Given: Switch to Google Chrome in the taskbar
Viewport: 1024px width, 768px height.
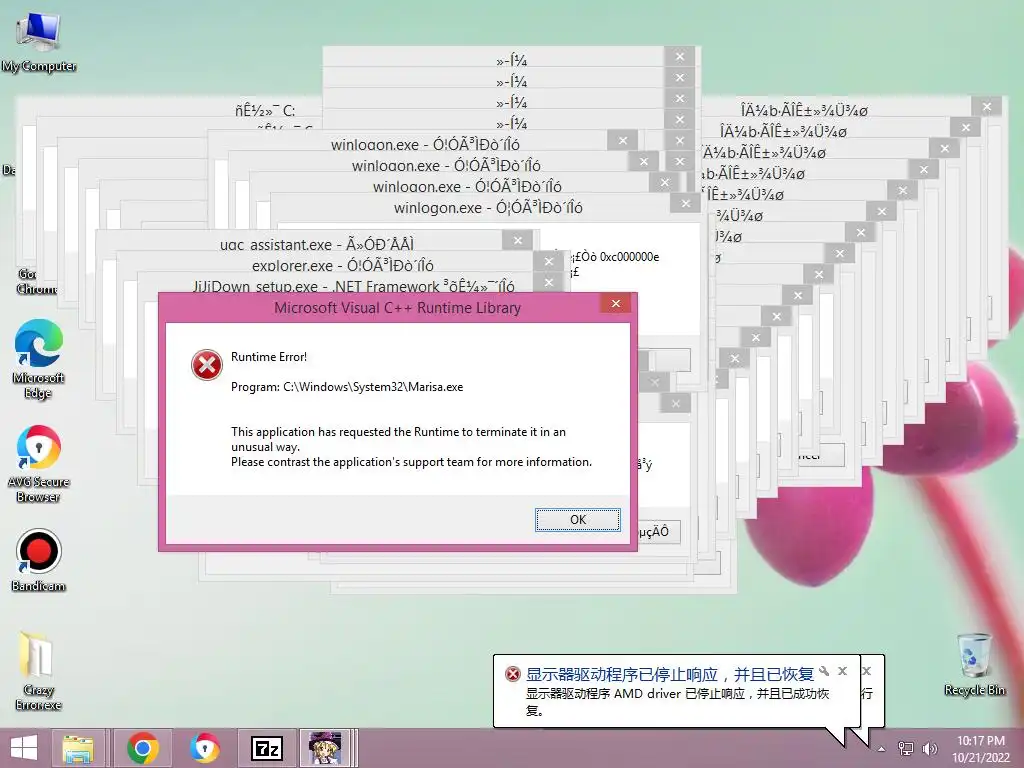Looking at the screenshot, I should click(143, 748).
